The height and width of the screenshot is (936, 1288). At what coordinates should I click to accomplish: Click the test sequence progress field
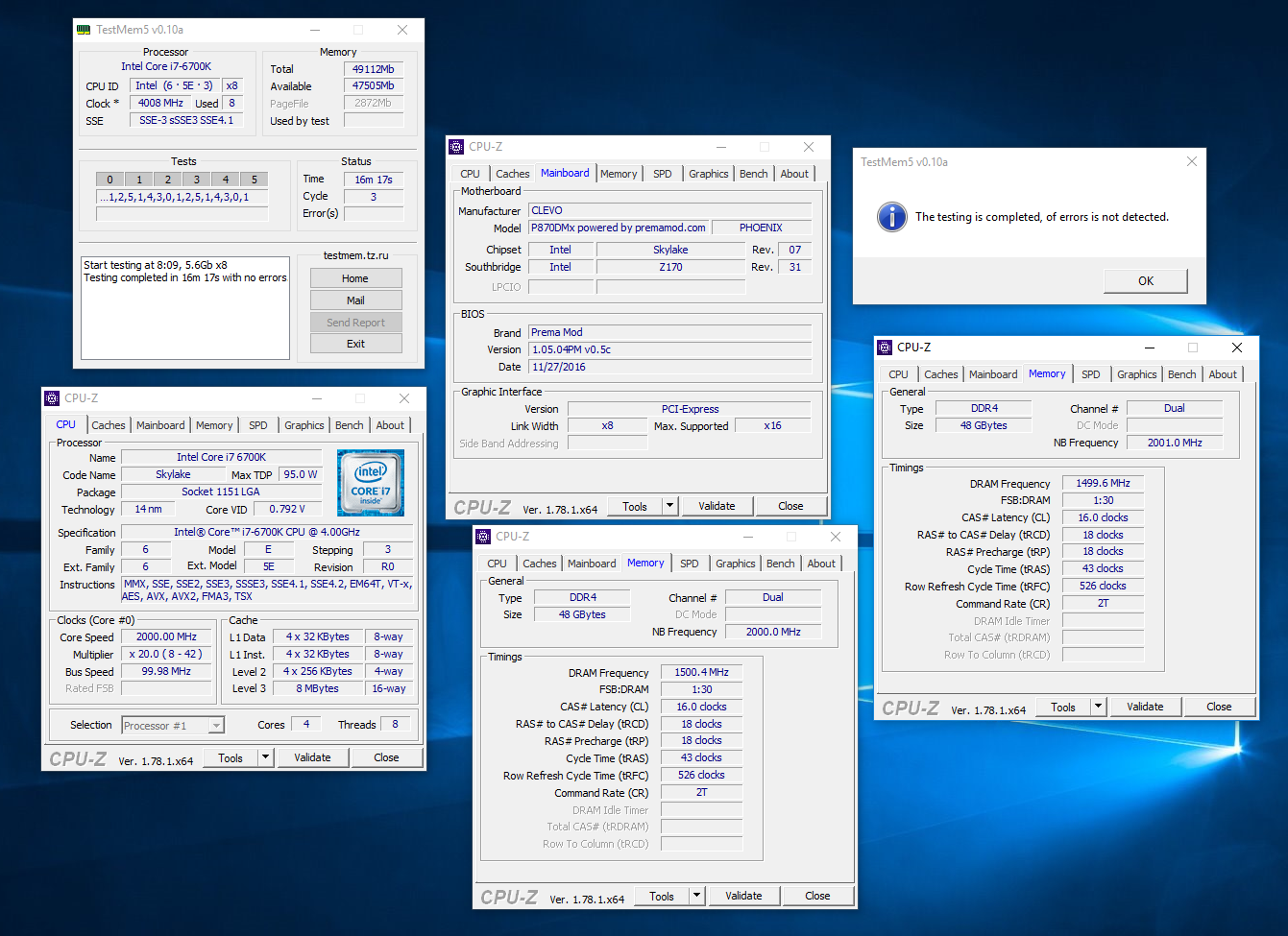tap(182, 197)
